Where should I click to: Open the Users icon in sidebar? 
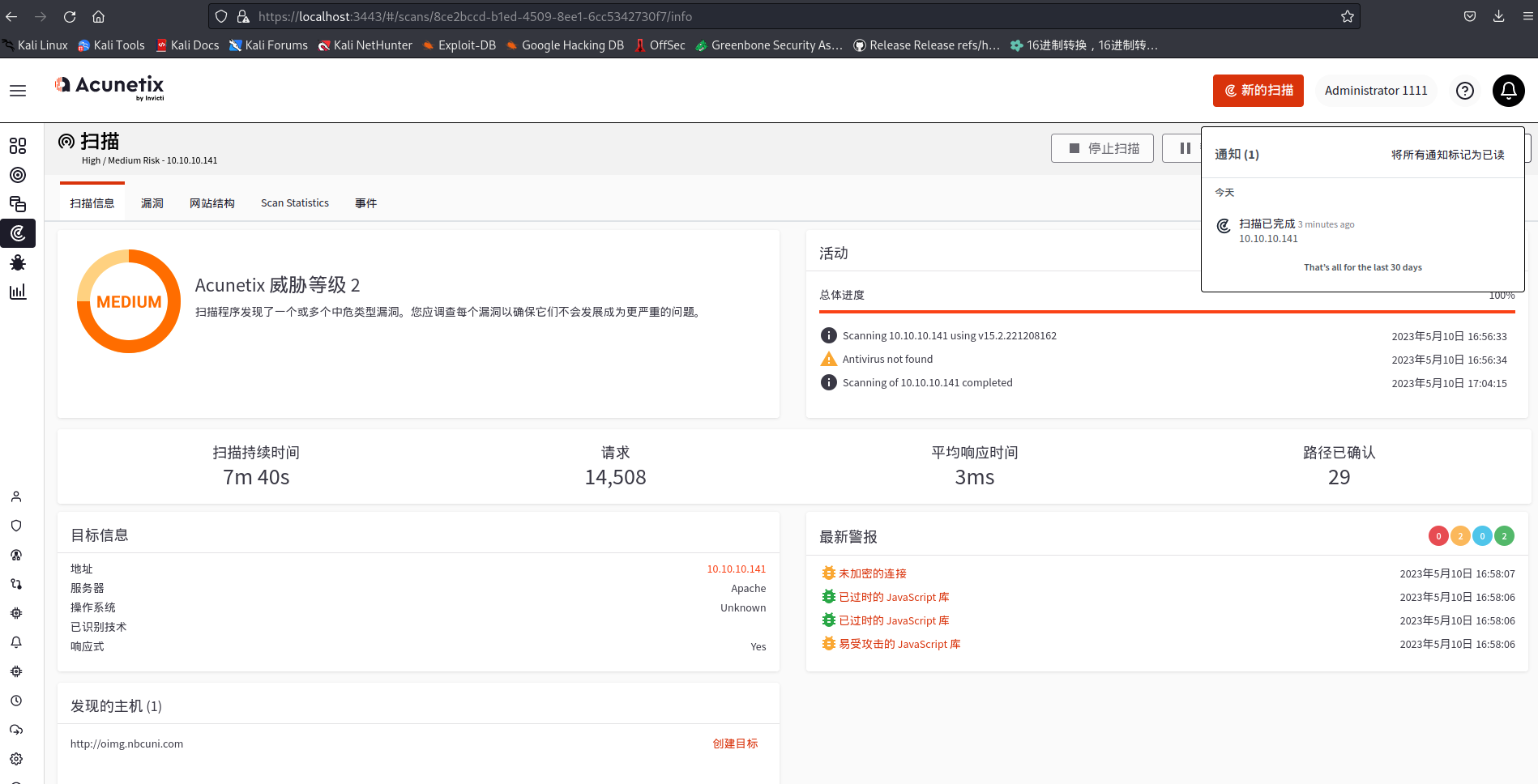point(16,496)
